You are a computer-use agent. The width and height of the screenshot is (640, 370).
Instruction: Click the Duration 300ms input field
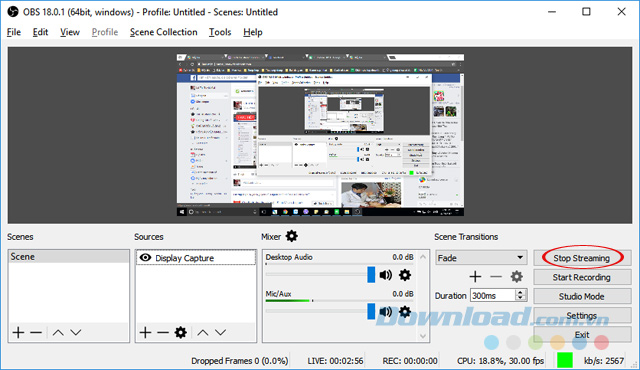(493, 295)
